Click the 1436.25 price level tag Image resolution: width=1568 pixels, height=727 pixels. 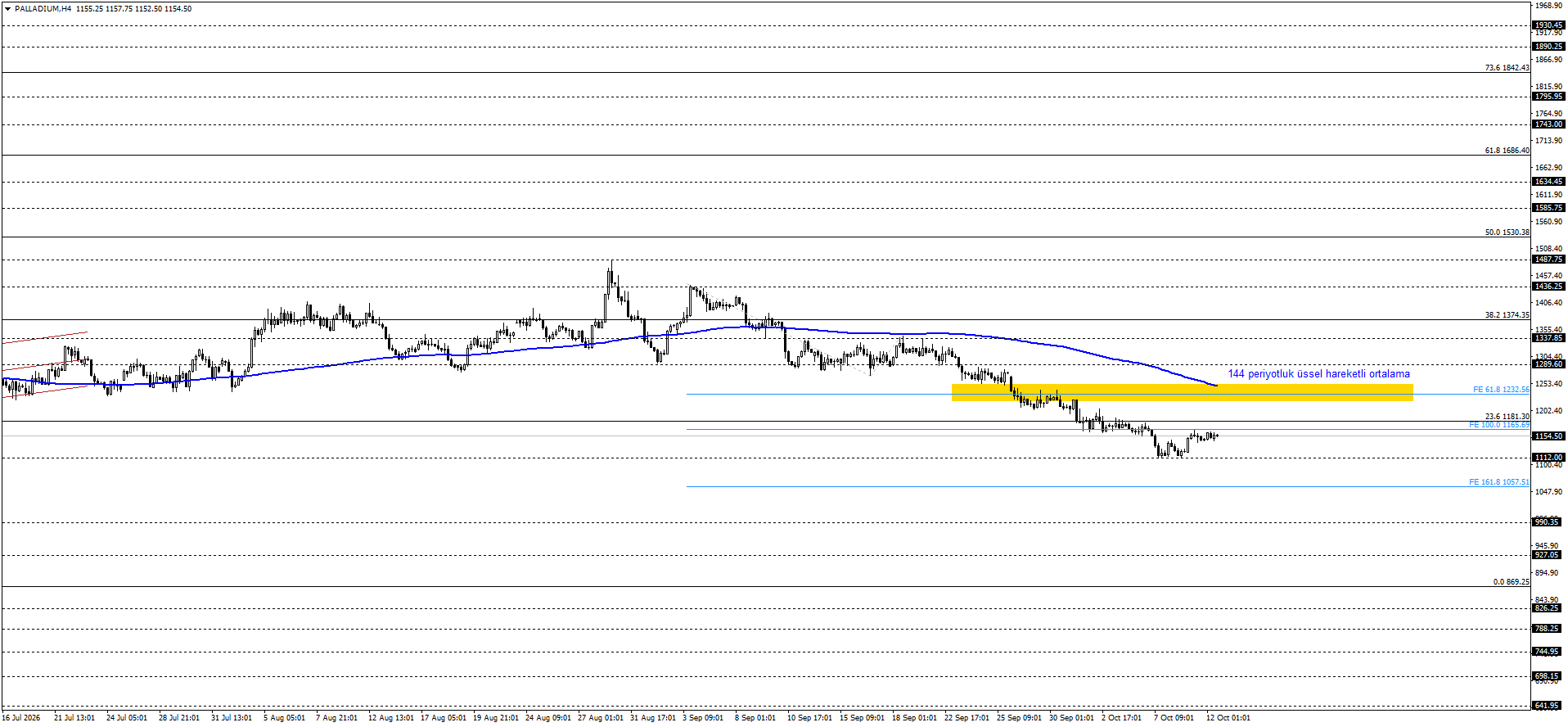[1548, 287]
